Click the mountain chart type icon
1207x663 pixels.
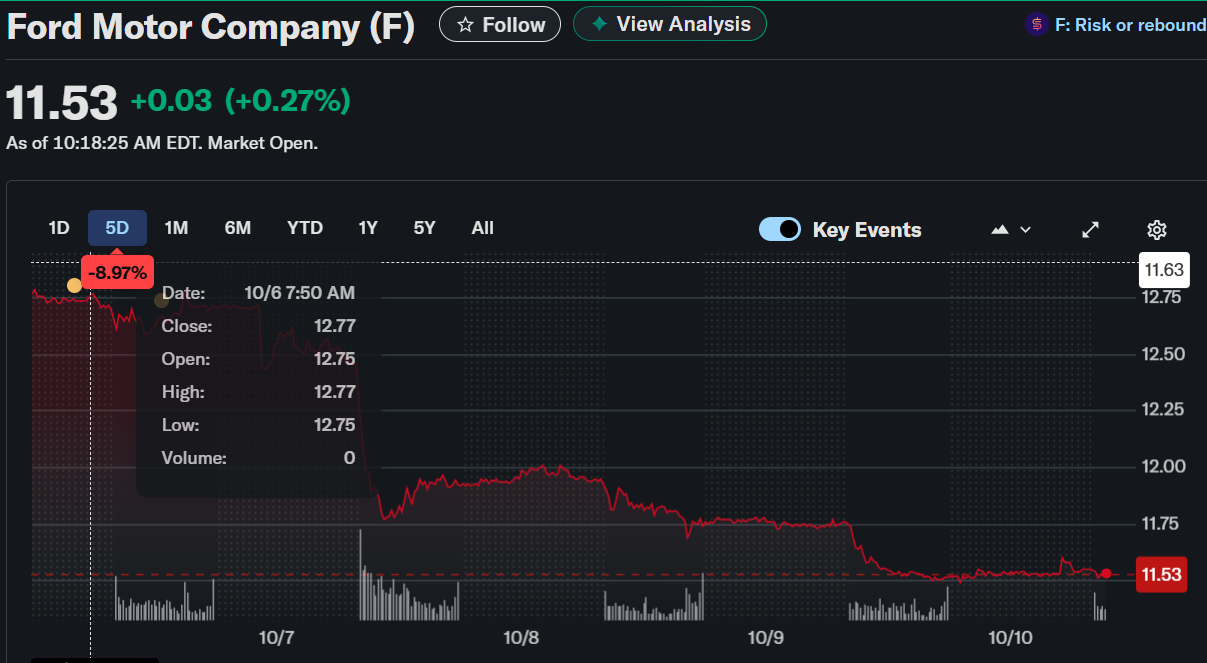coord(1000,230)
